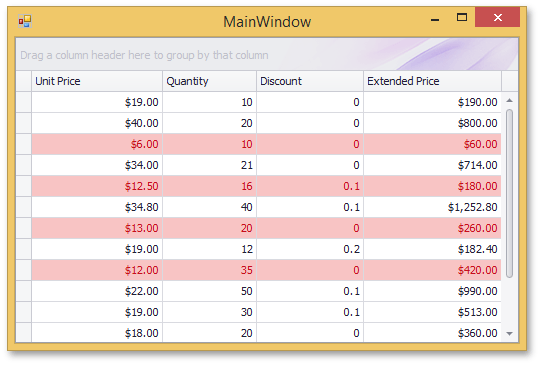540x365 pixels.
Task: Click the $12.00 unit price cell
Action: [x=97, y=270]
